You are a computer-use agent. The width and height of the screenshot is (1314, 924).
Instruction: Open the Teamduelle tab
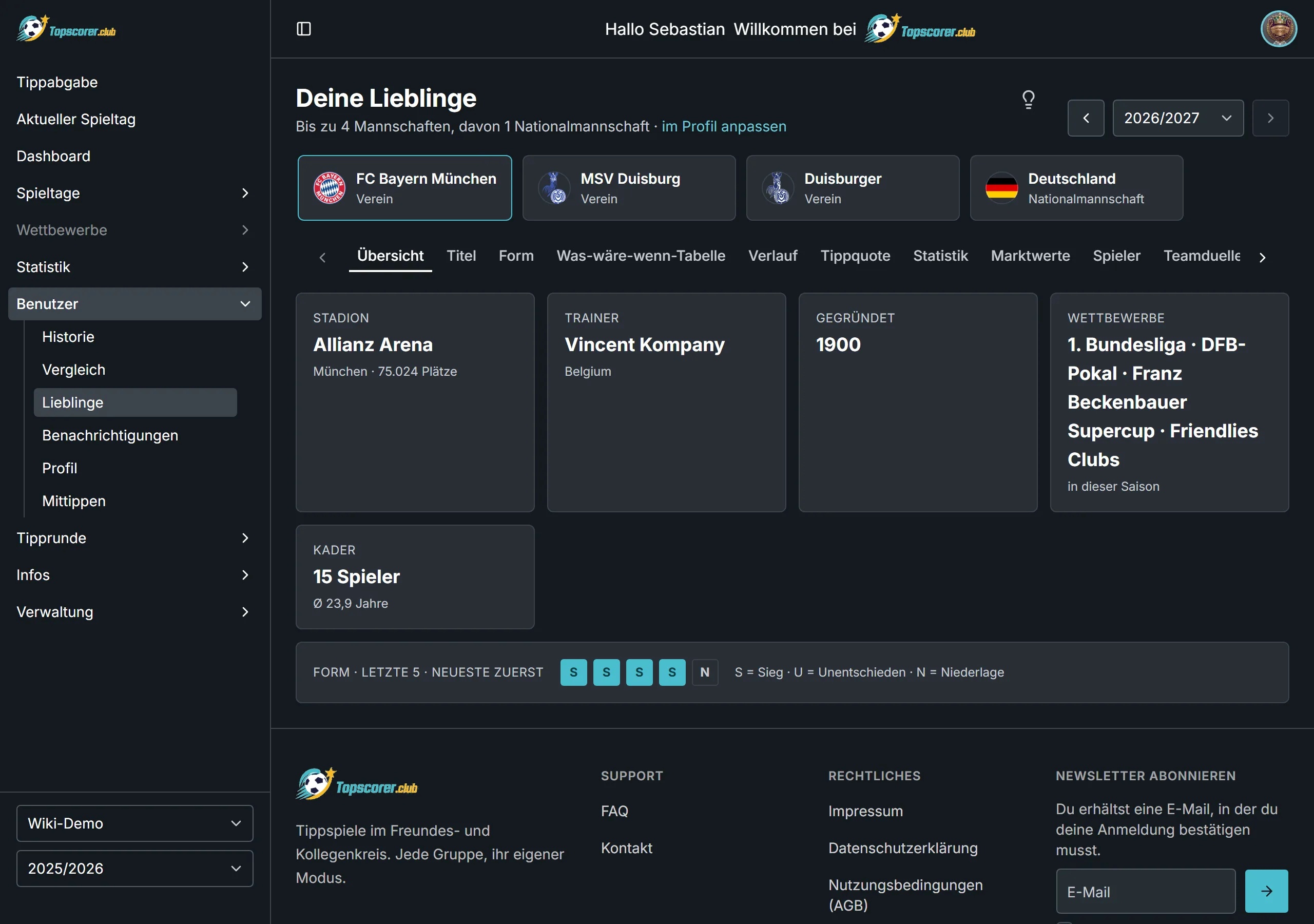(x=1202, y=256)
